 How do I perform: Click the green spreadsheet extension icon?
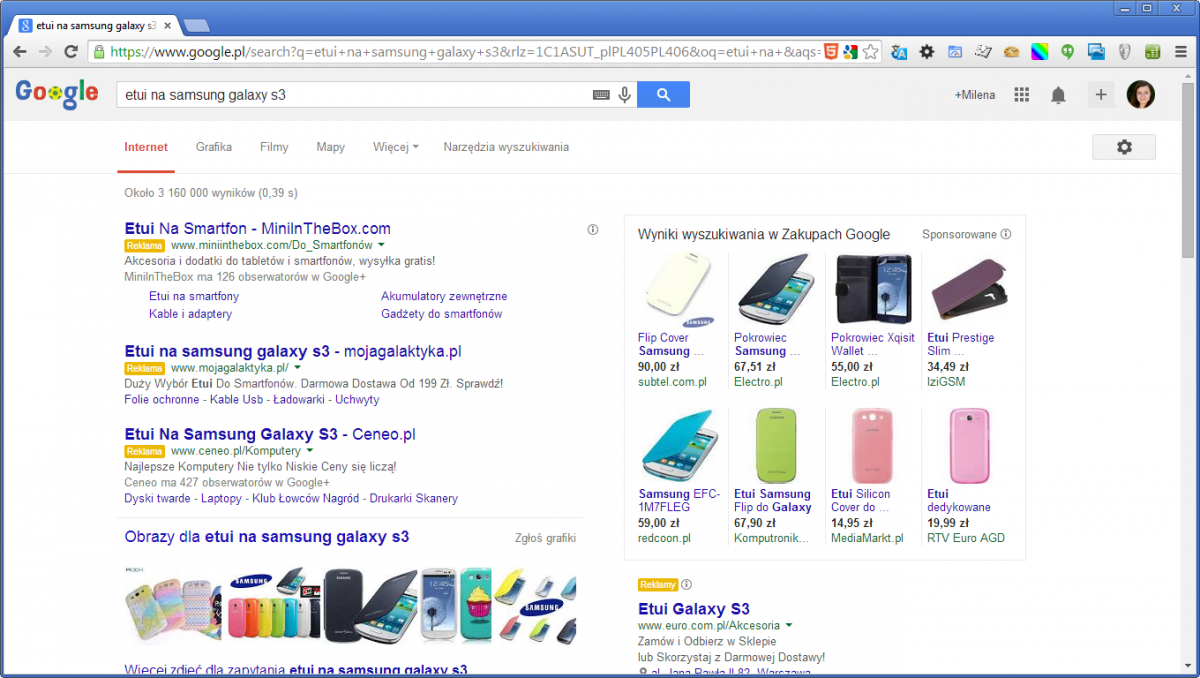pos(1152,51)
